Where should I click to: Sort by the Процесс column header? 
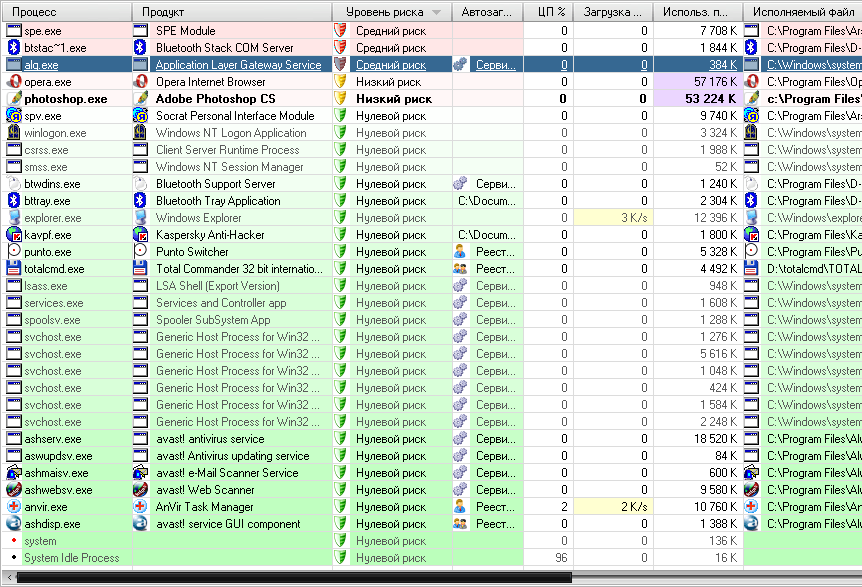point(66,12)
